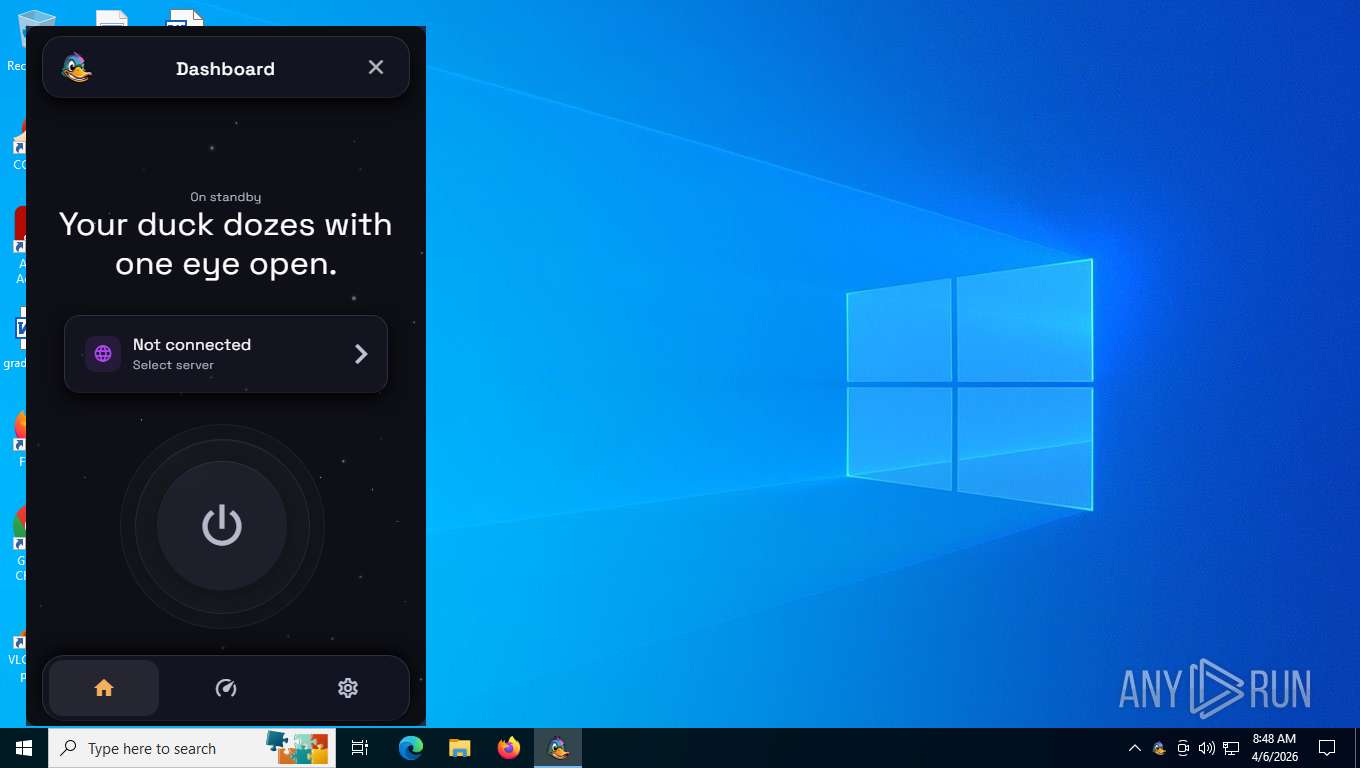Click the taskbar search box
This screenshot has width=1360, height=768.
[x=192, y=748]
